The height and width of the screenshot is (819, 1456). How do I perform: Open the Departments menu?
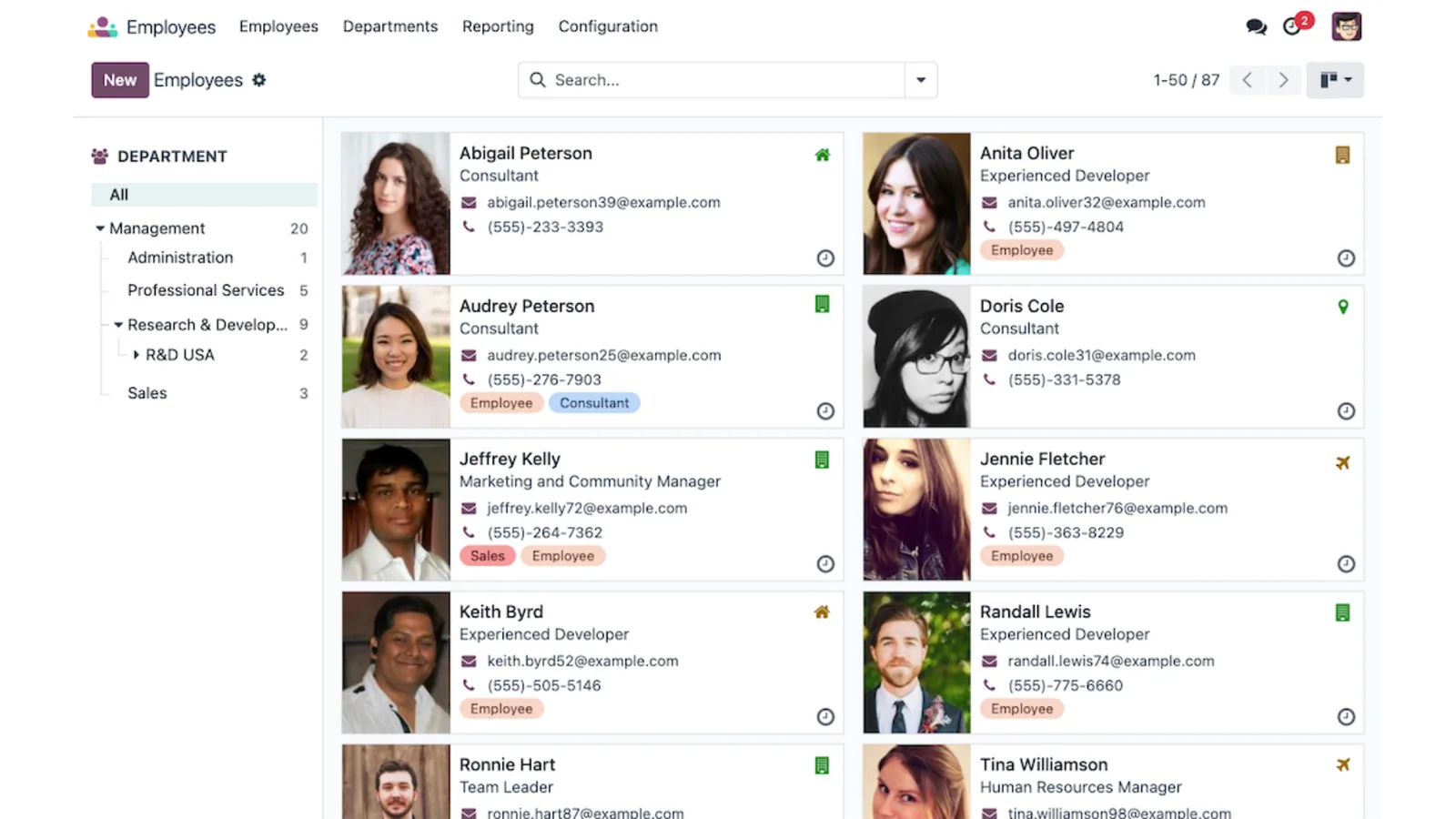coord(390,26)
